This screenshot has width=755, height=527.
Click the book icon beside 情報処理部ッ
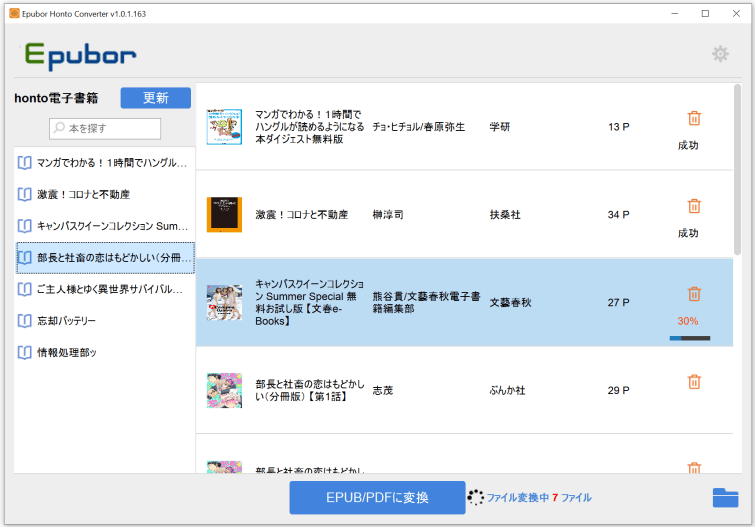pyautogui.click(x=25, y=353)
